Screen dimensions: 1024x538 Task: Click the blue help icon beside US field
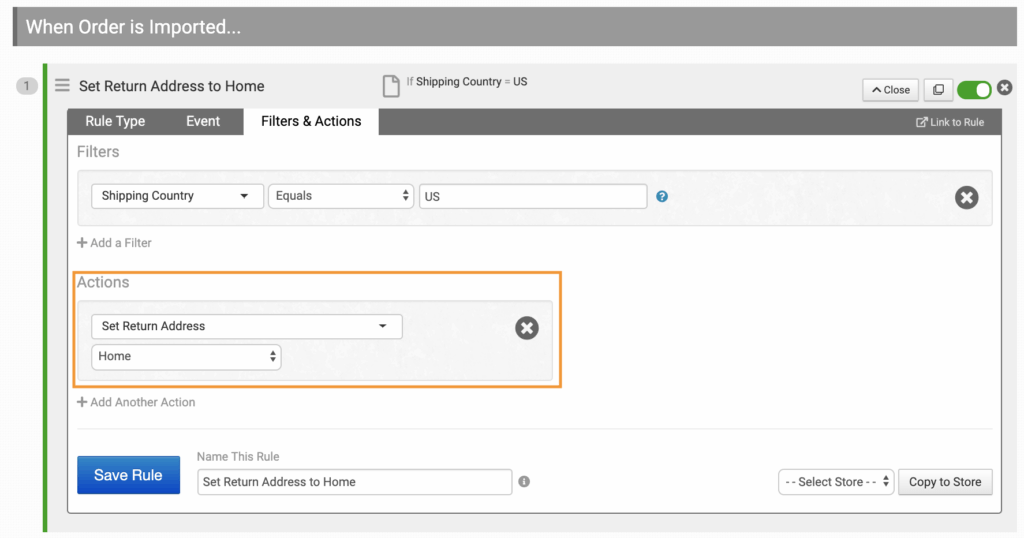pyautogui.click(x=662, y=197)
